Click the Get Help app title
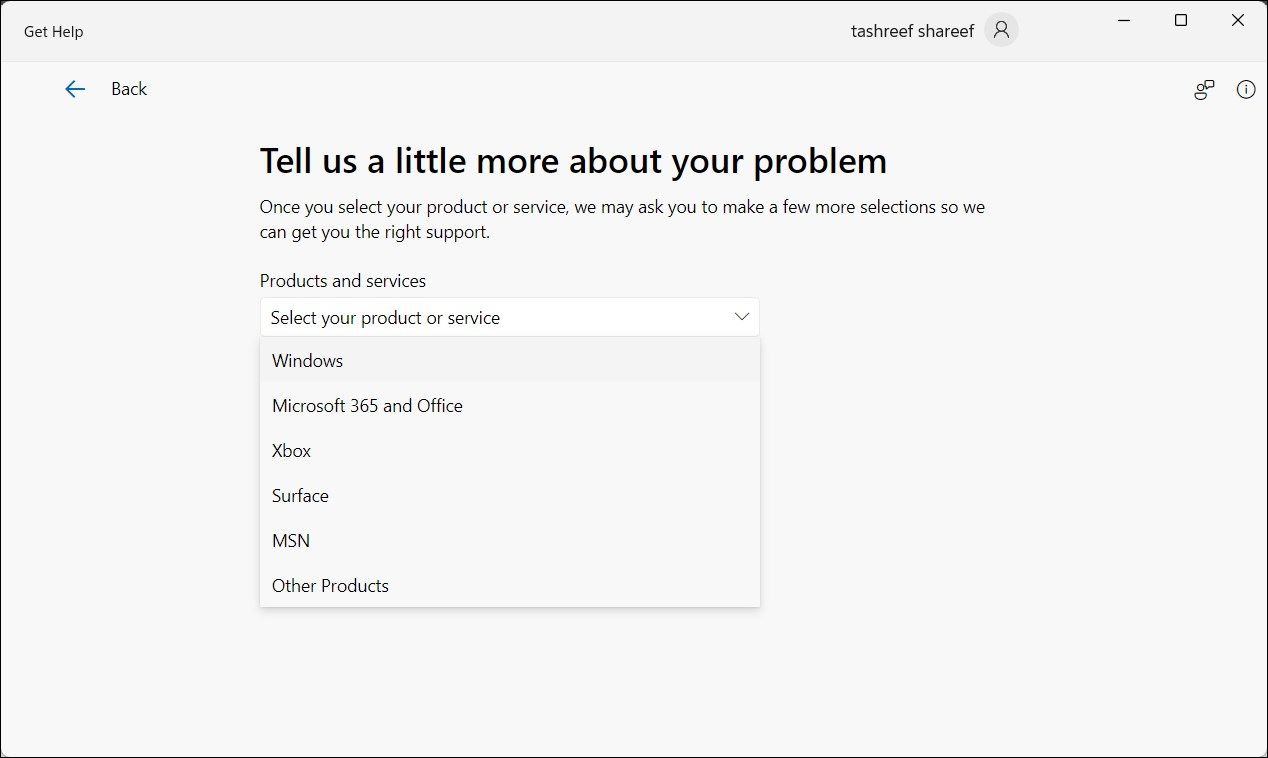 [53, 31]
